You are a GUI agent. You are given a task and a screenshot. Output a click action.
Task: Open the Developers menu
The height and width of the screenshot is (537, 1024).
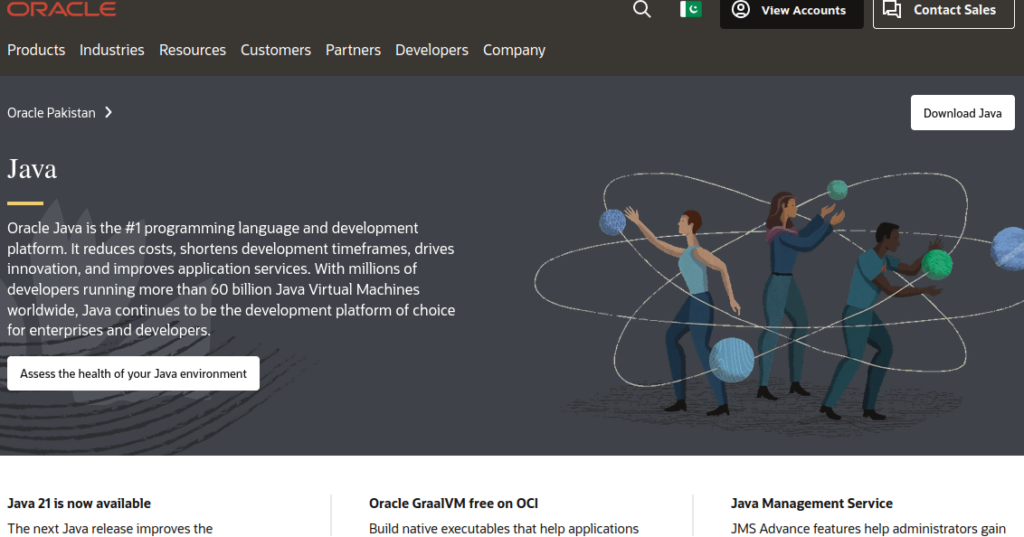432,50
